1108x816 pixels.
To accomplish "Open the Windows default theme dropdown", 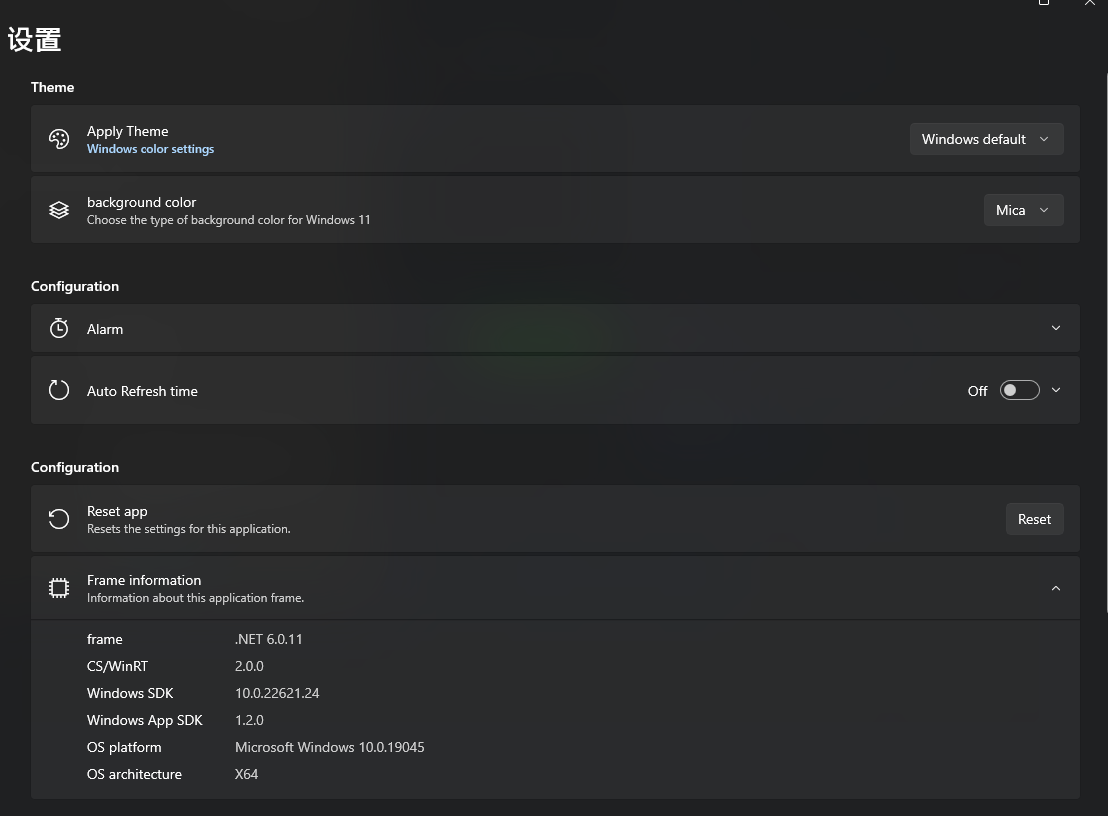I will tap(985, 139).
